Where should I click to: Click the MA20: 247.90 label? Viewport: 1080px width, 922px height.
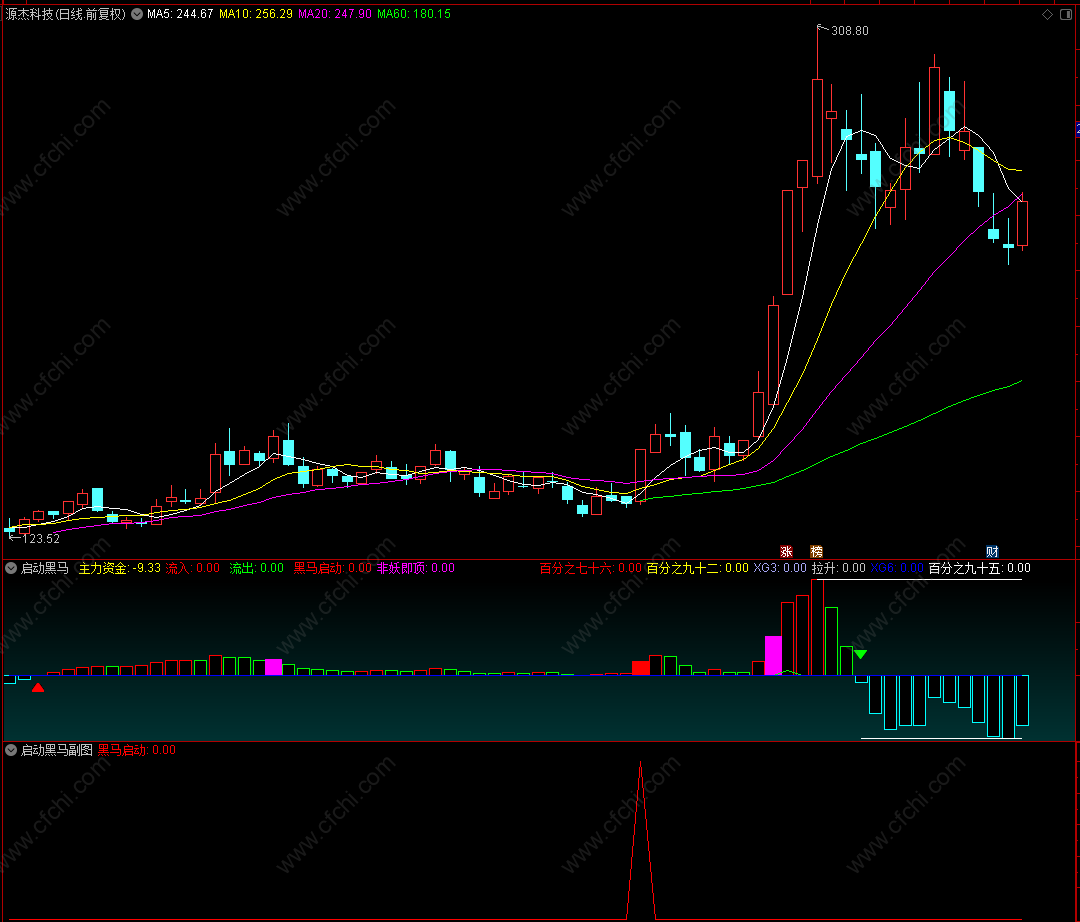(x=335, y=14)
